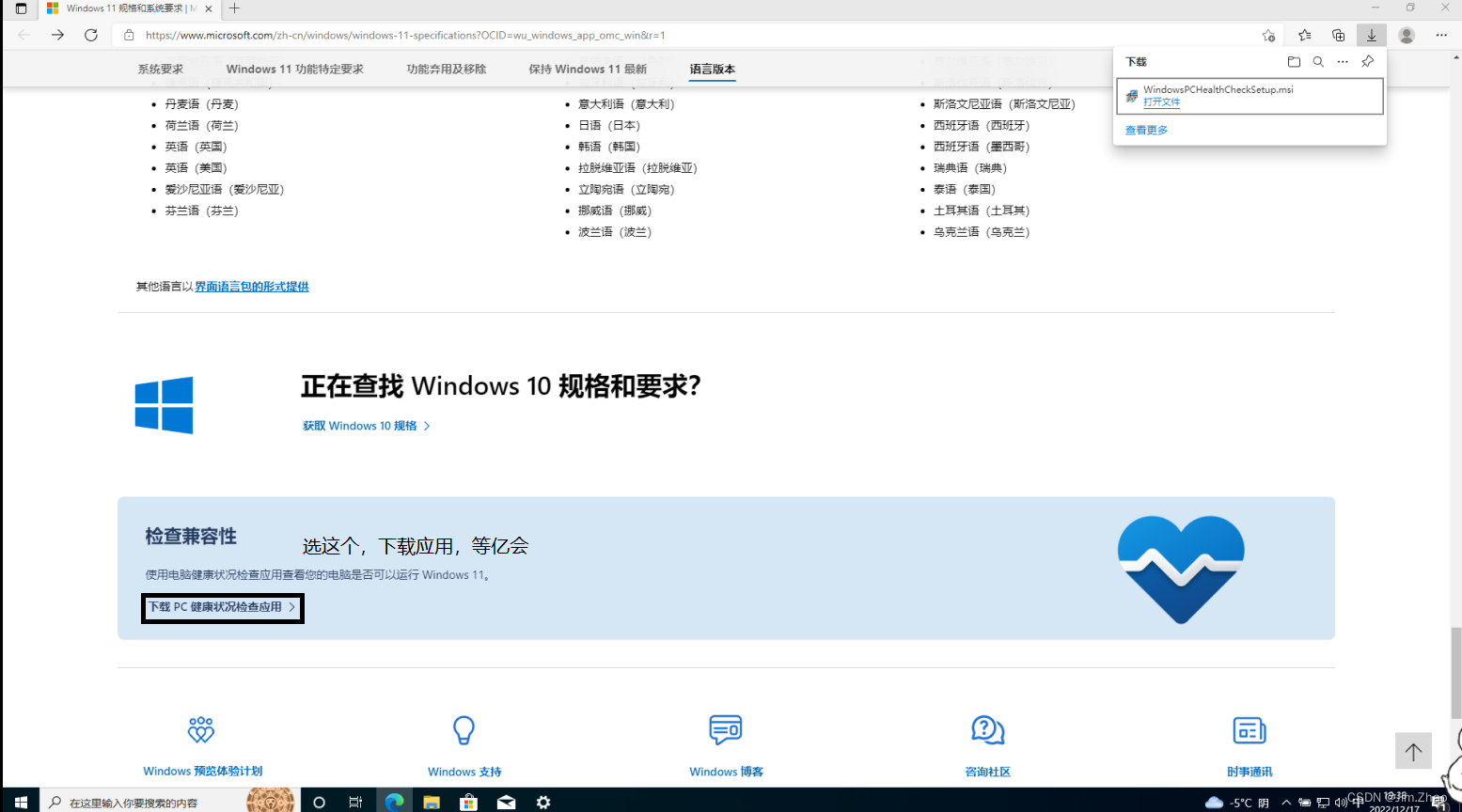The height and width of the screenshot is (812, 1462).
Task: Click 日语（日本）list item
Action: click(x=608, y=125)
